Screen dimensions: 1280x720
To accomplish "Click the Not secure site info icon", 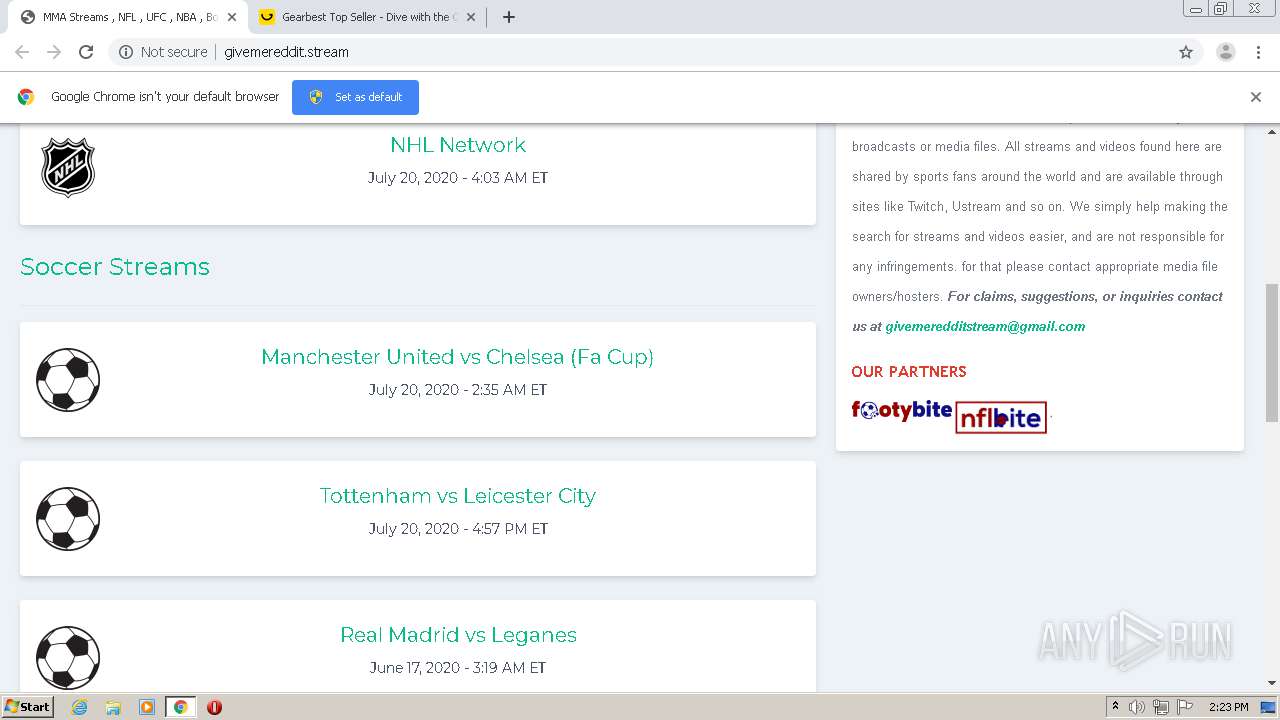I will point(126,52).
